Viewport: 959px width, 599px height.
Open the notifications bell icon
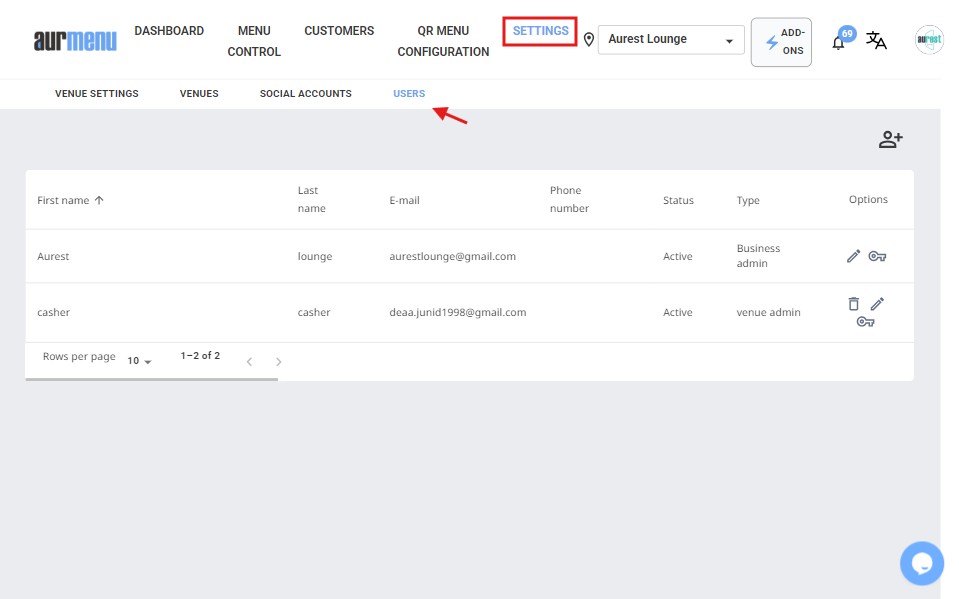pos(839,42)
